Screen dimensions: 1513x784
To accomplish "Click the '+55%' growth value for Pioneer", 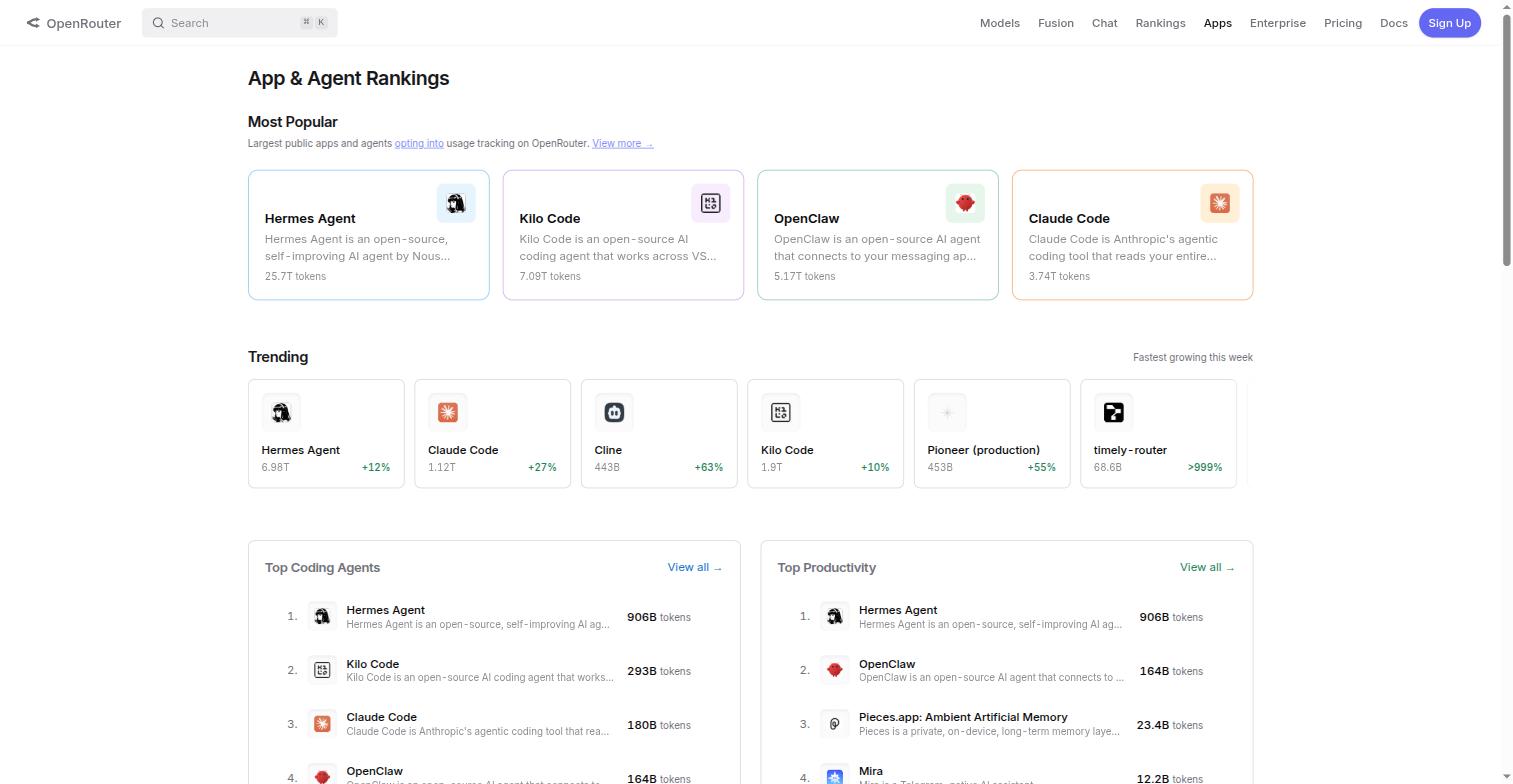I will [1041, 467].
